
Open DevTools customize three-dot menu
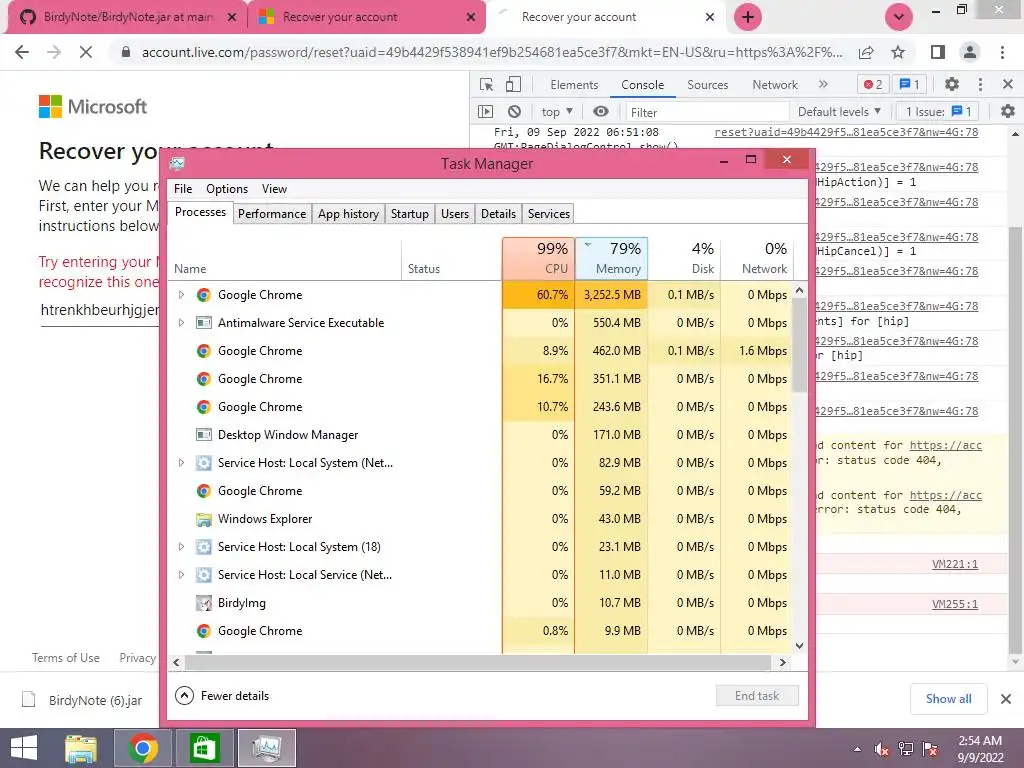980,84
